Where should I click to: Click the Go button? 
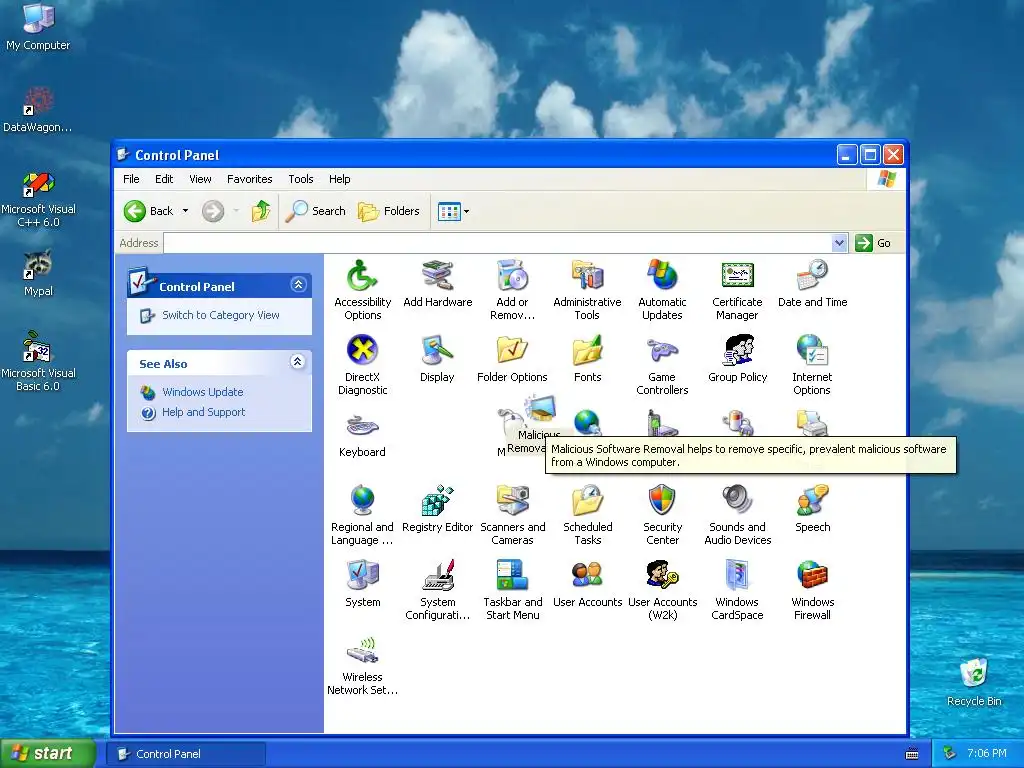873,243
